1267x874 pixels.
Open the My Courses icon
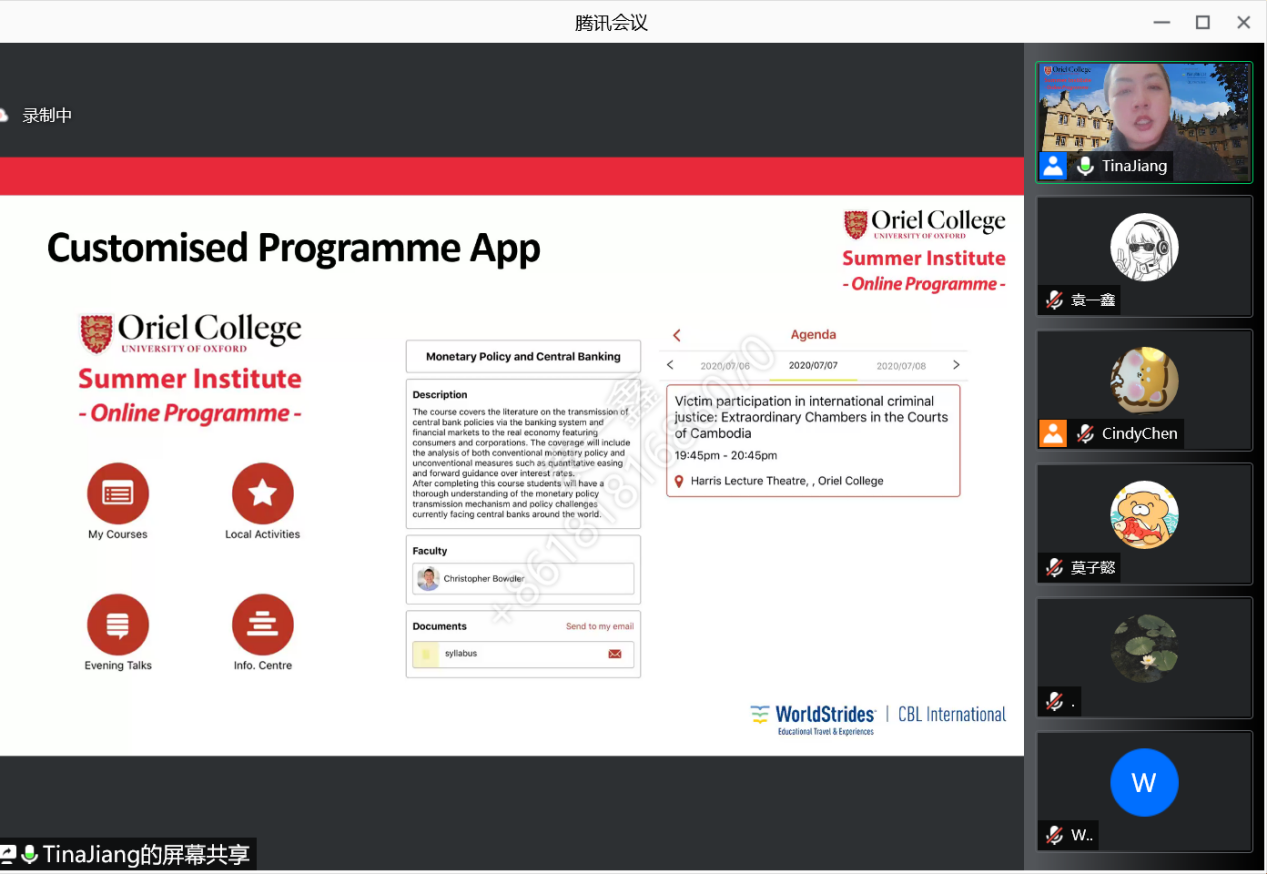(118, 493)
